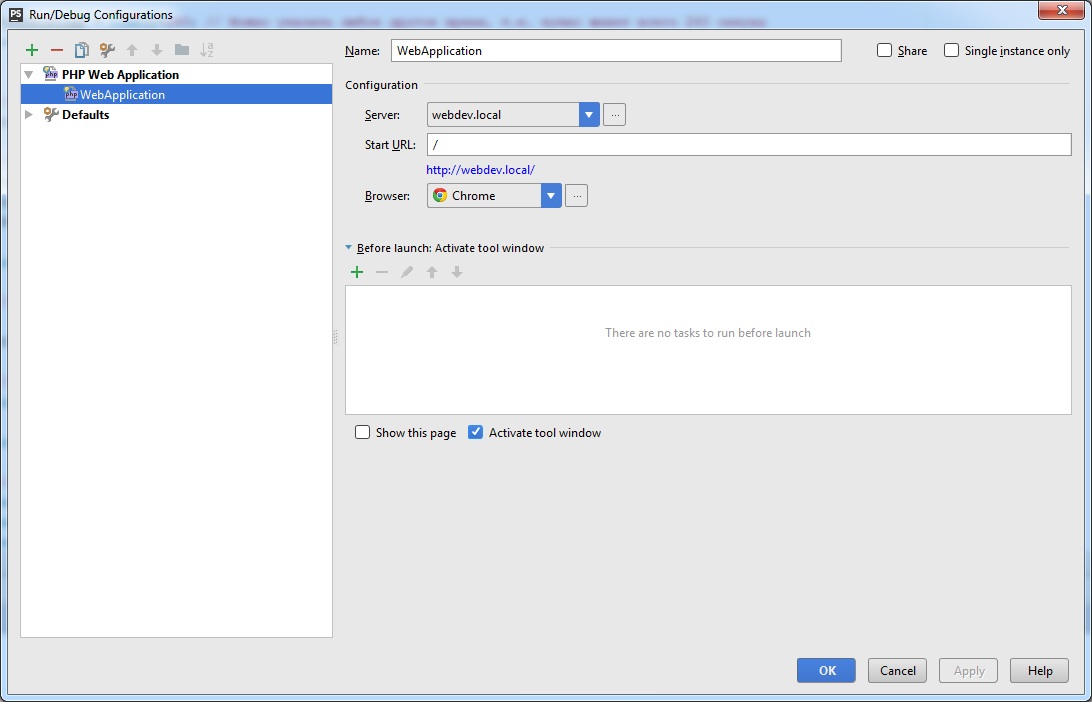
Task: Move the configuration up
Action: [132, 50]
